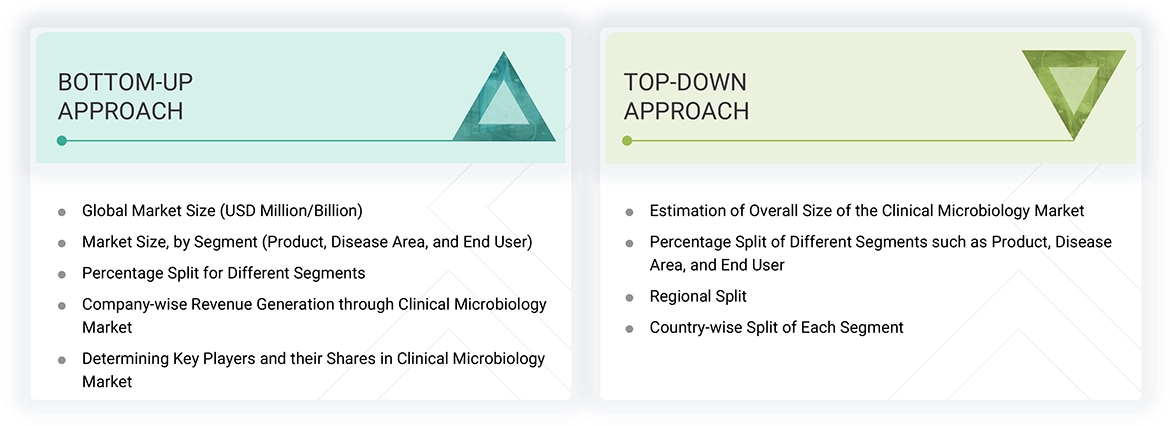The width and height of the screenshot is (1170, 426).
Task: Click Global Market Size (USD Million/Billion) text
Action: (x=222, y=211)
